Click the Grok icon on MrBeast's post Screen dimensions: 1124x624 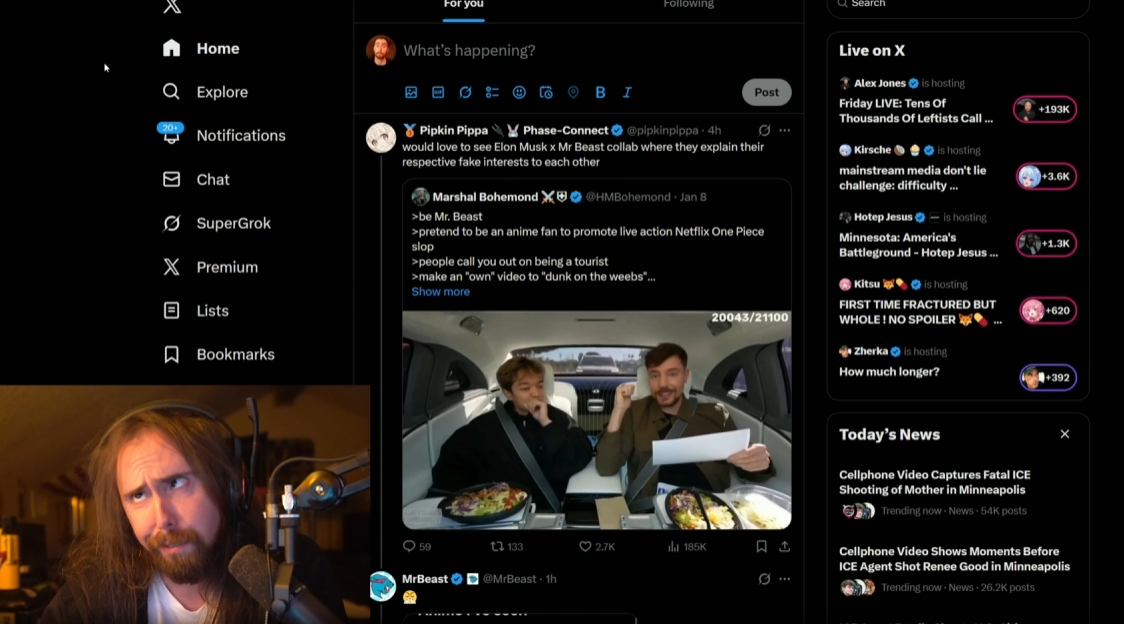tap(764, 579)
